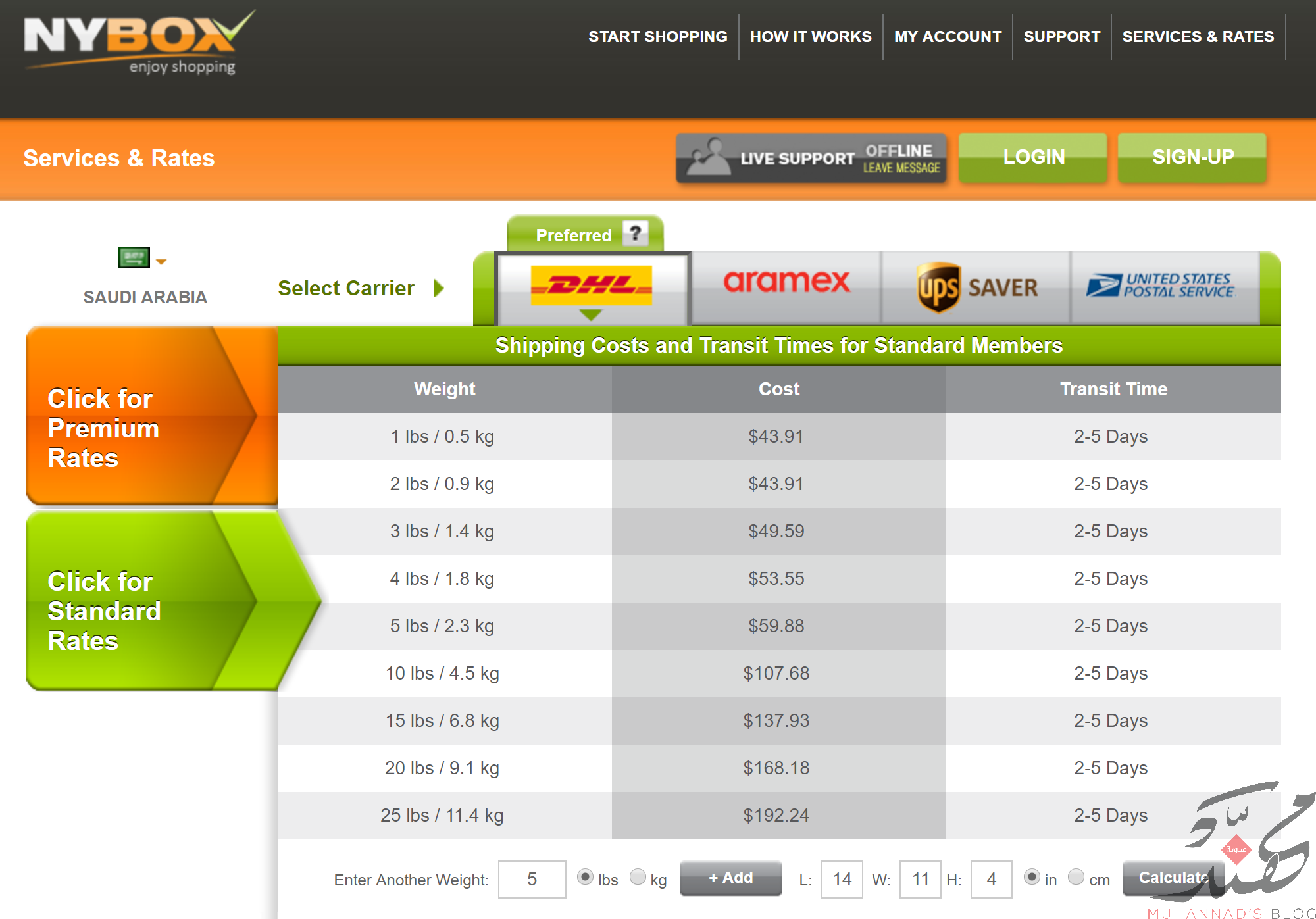Click the Preferred tab label
The height and width of the screenshot is (919, 1316).
coord(574,236)
